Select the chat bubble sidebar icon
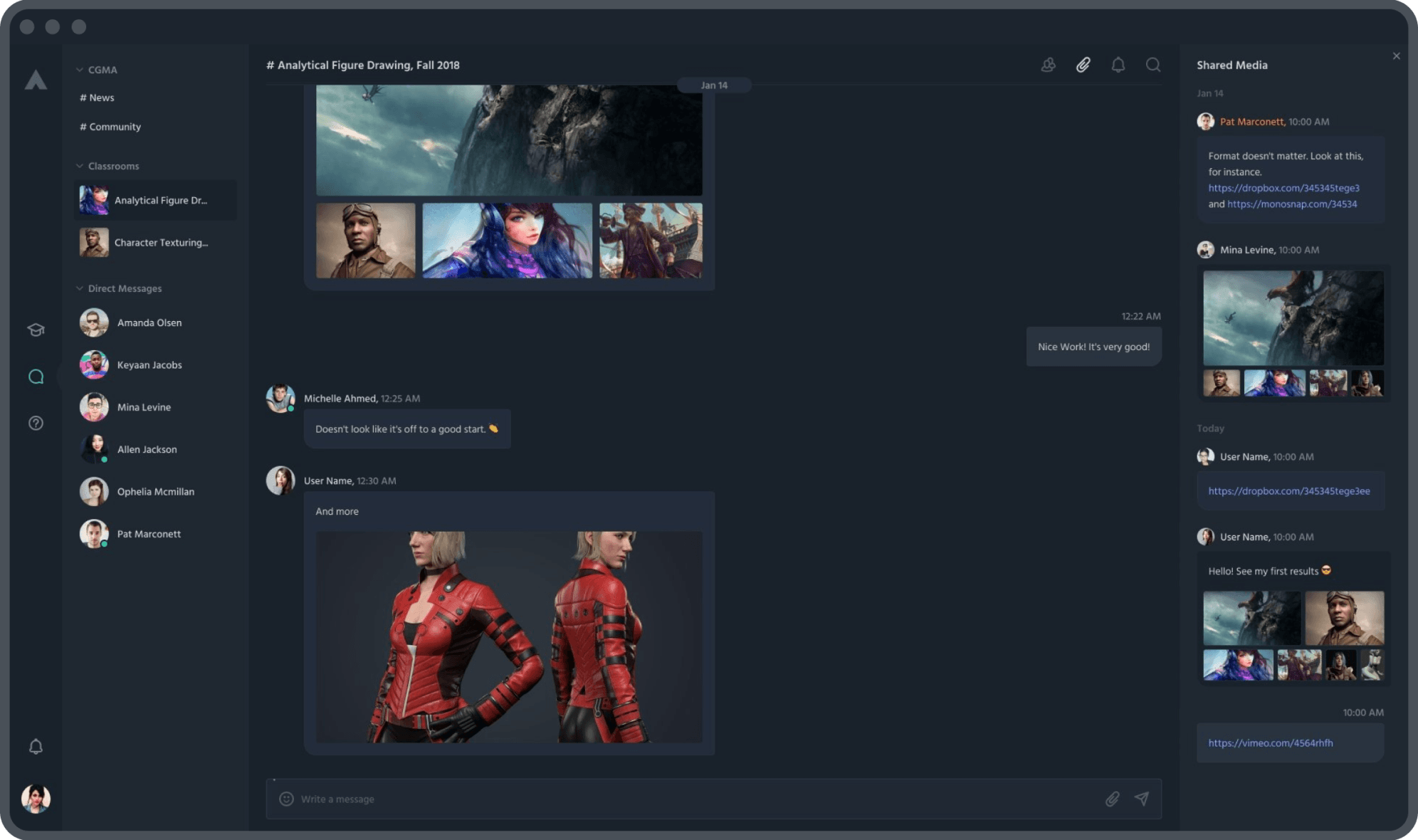The width and height of the screenshot is (1418, 840). tap(36, 377)
